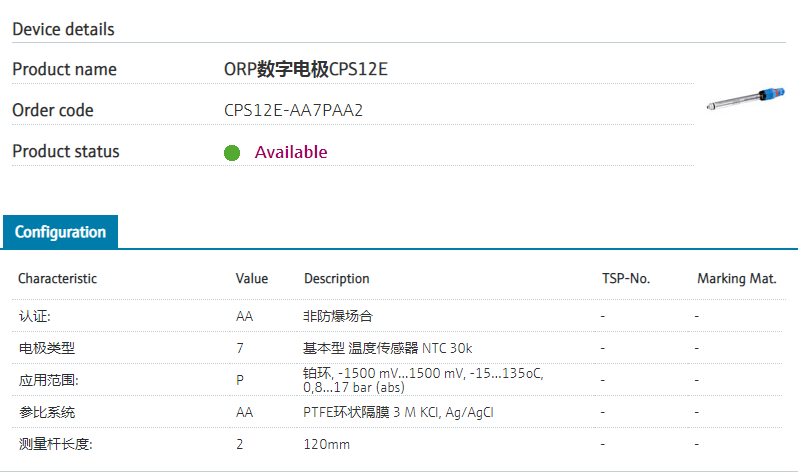Select the 应用范围 characteristic row
The height and width of the screenshot is (472, 798).
[x=48, y=380]
